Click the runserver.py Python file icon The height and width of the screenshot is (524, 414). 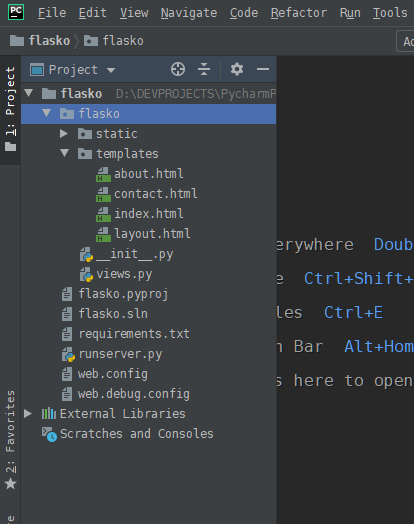68,355
